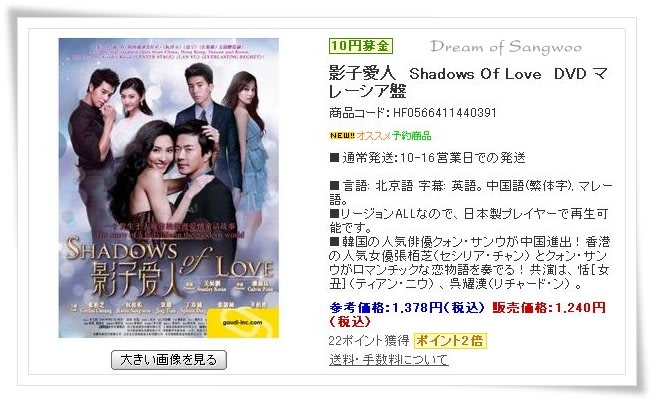Screen dimensions: 652x401
Task: Click the 言語: 北京語 字幕 info line
Action: [471, 192]
